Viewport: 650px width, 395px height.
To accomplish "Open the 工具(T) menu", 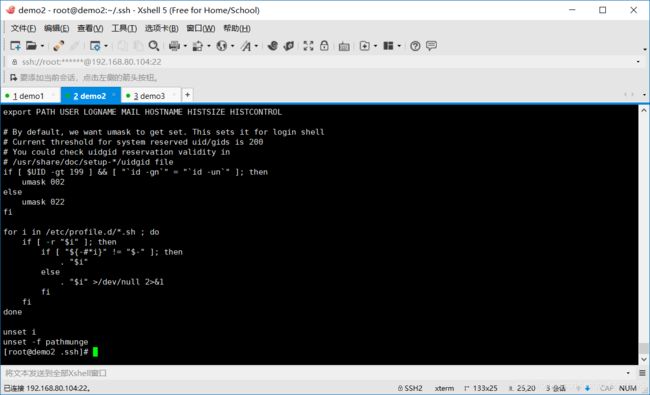I will (124, 28).
